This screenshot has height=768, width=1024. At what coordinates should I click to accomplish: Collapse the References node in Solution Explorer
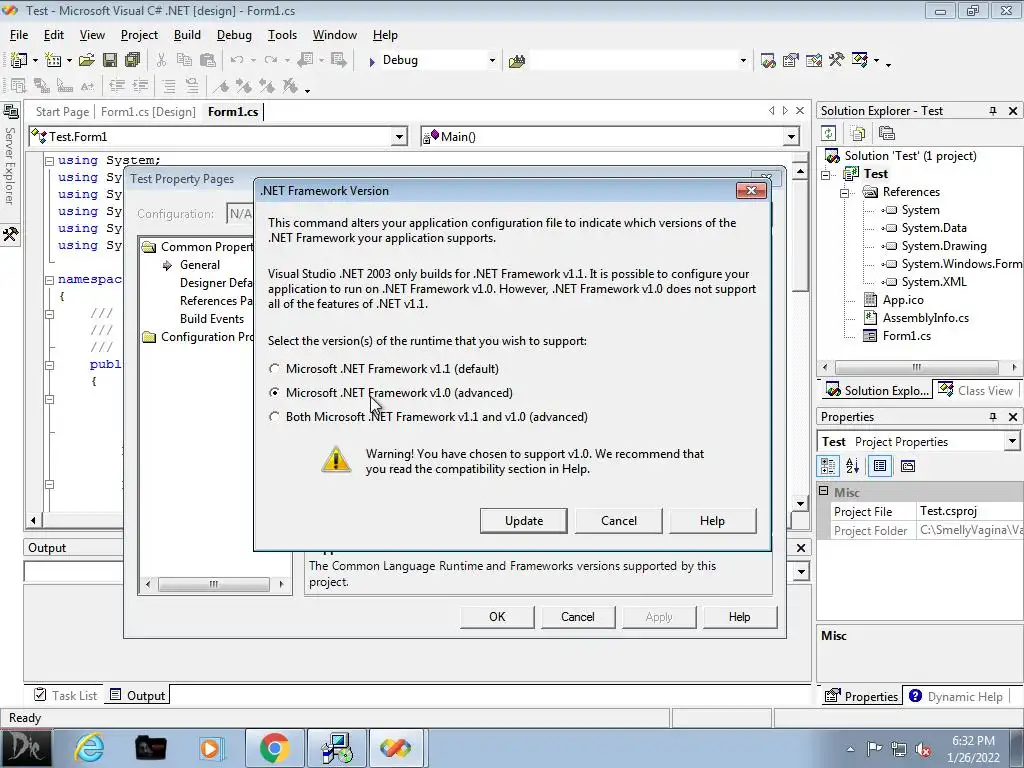[844, 193]
